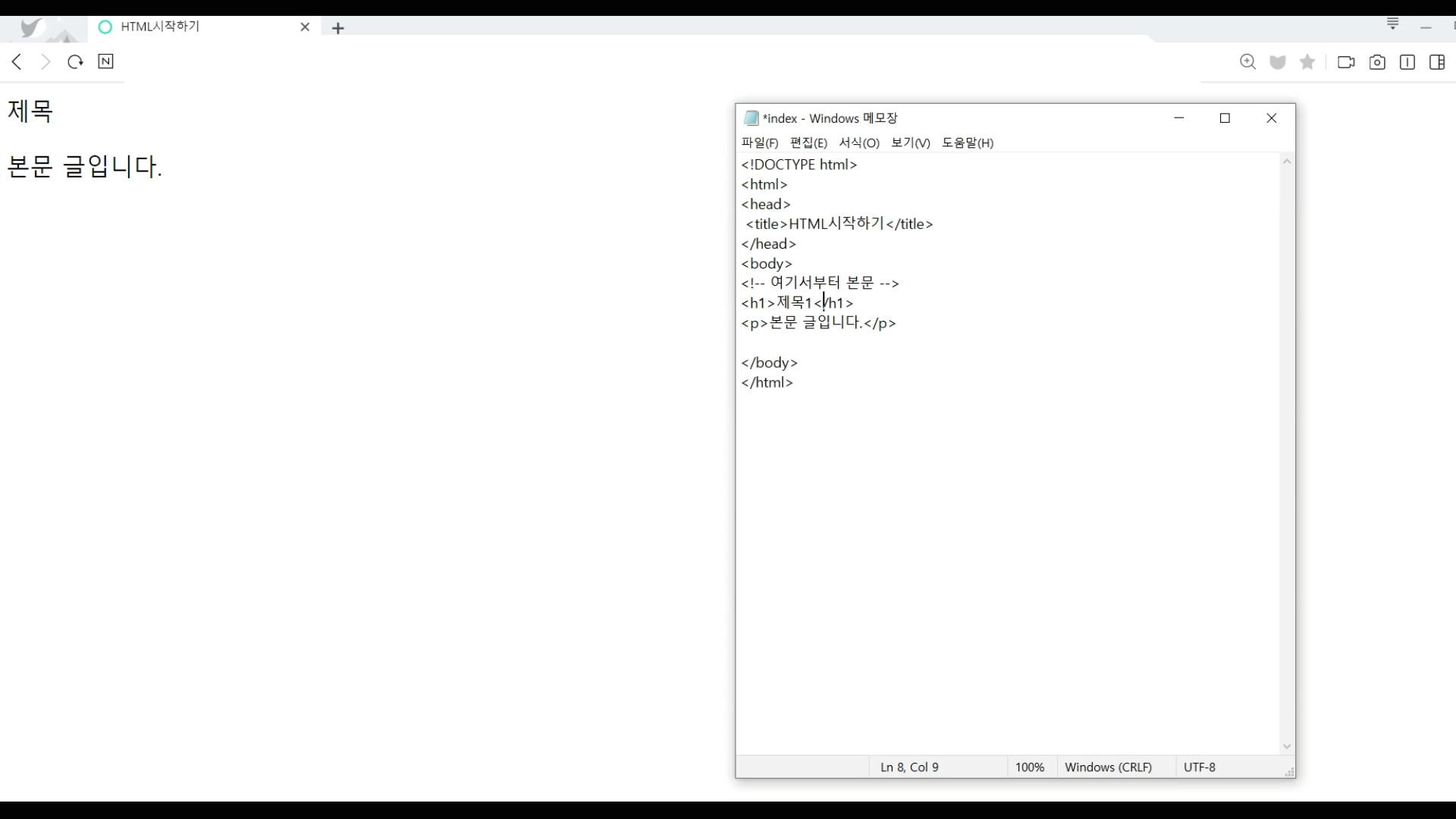The image size is (1456, 819).
Task: Click the browser forward arrow
Action: pyautogui.click(x=45, y=61)
